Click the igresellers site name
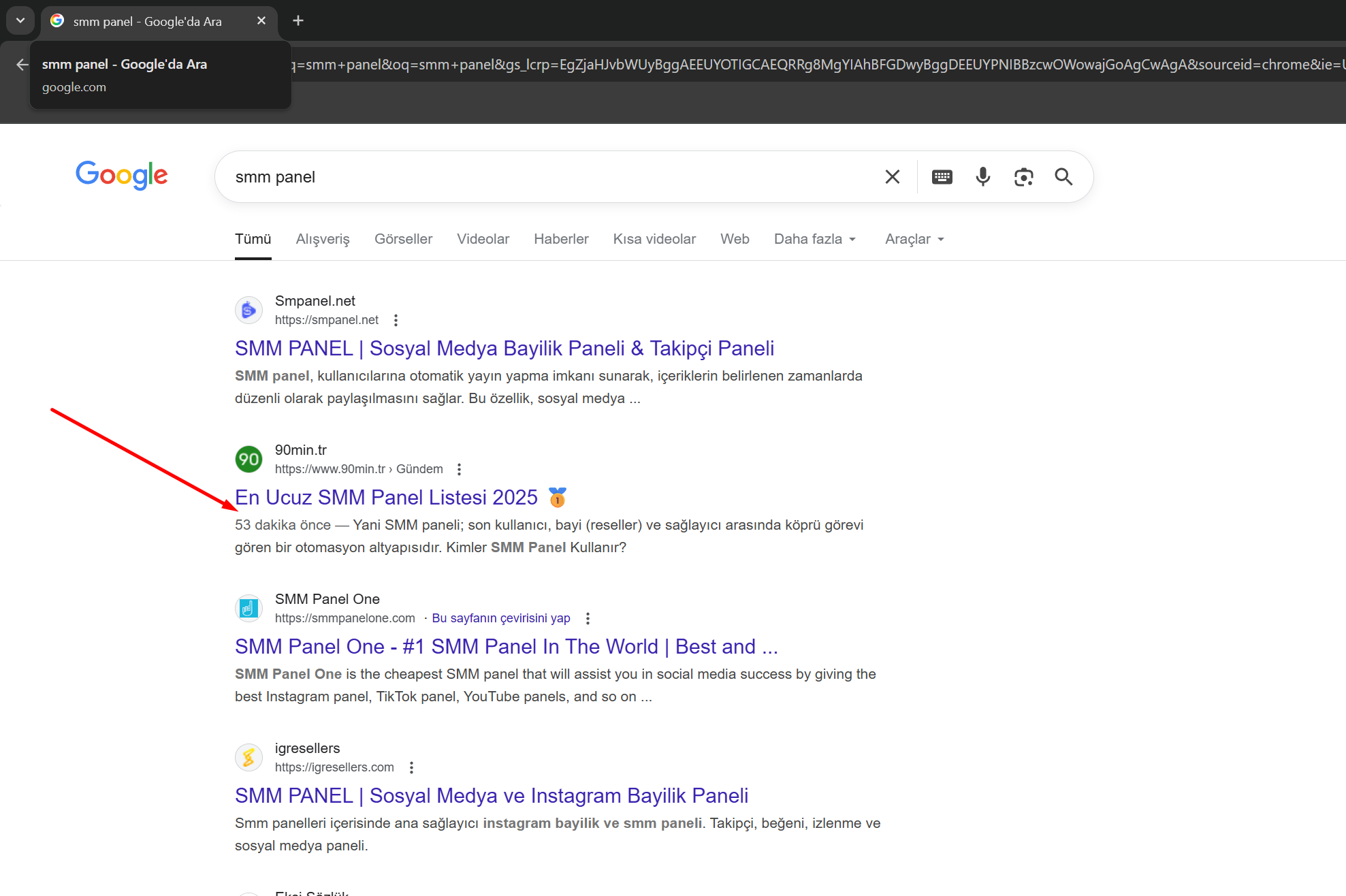This screenshot has width=1346, height=896. (x=308, y=748)
